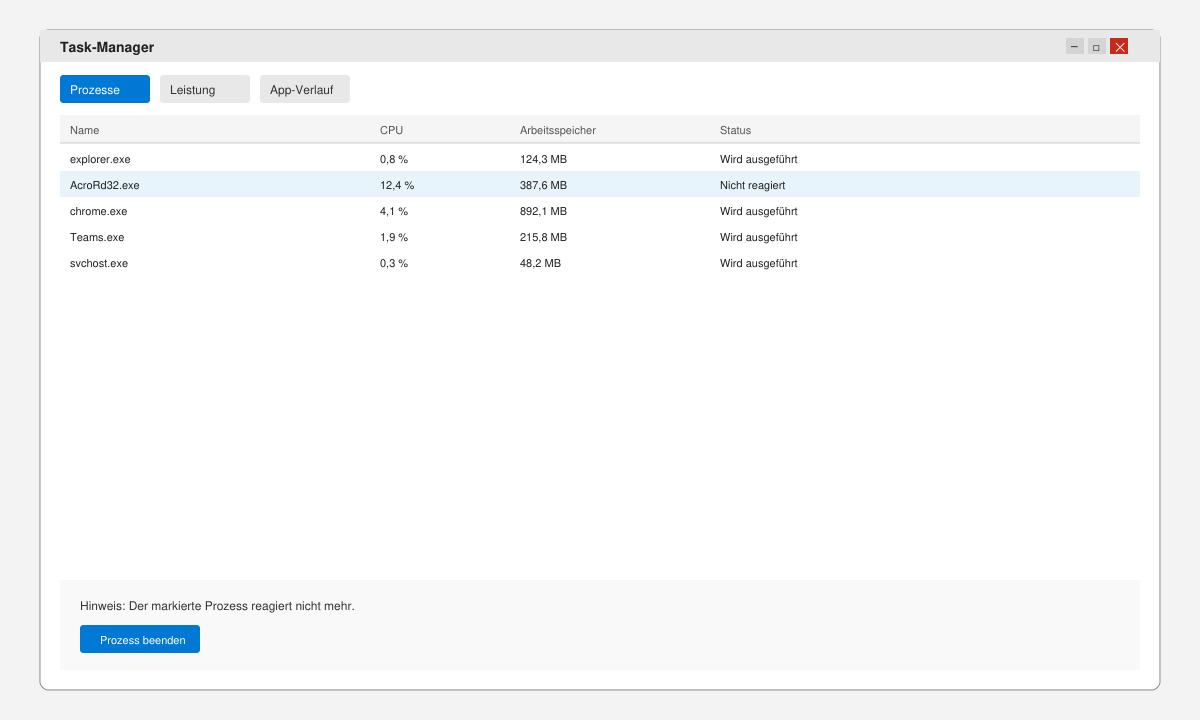
Task: Minimize the Task-Manager window
Action: (1075, 46)
